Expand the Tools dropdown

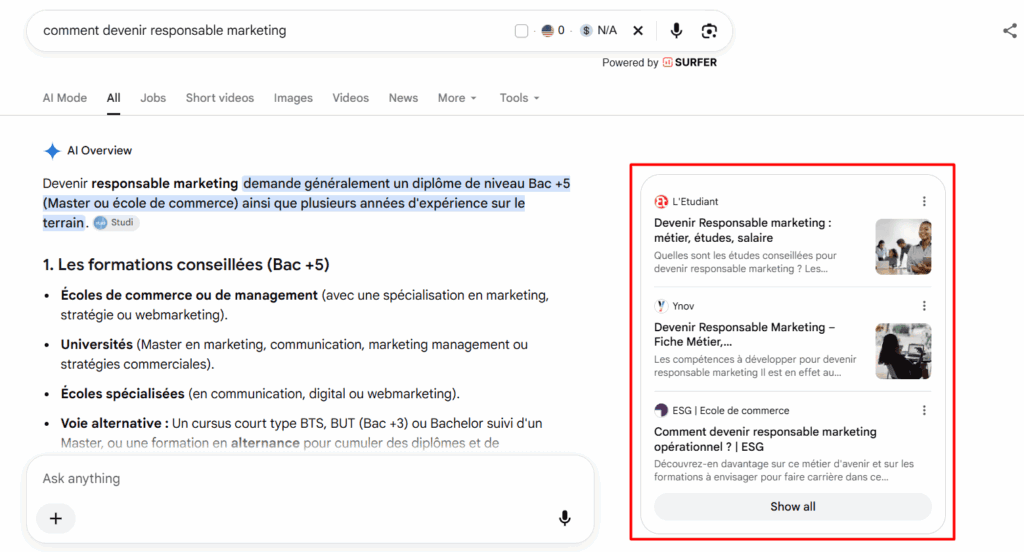point(519,98)
